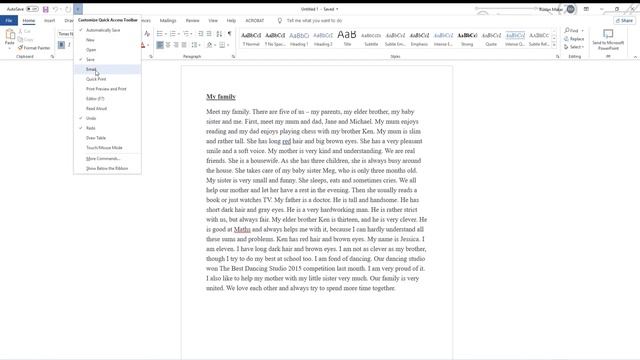Toggle the AutoSave switch
640x360 pixels.
[32, 9]
